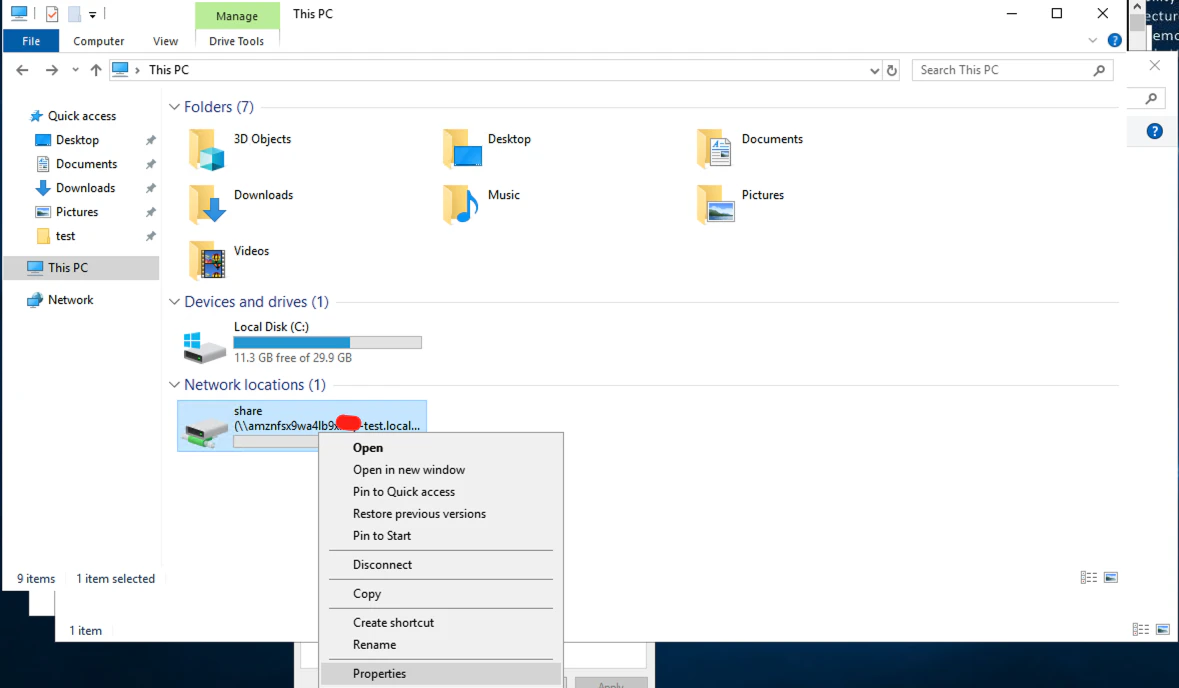Select the share network drive icon
Viewport: 1179px width, 688px height.
coord(205,431)
